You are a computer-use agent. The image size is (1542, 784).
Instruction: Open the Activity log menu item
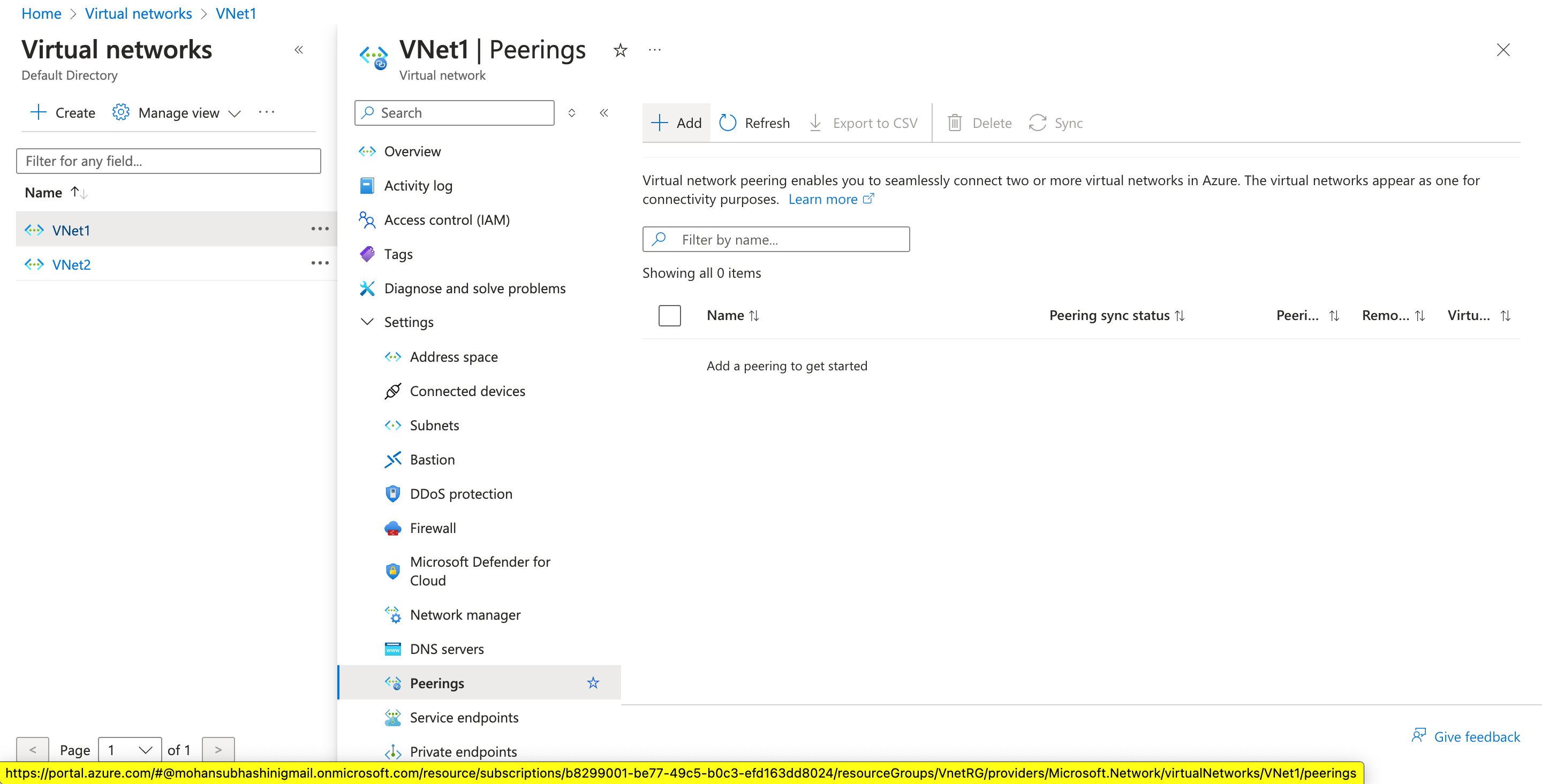click(x=418, y=186)
